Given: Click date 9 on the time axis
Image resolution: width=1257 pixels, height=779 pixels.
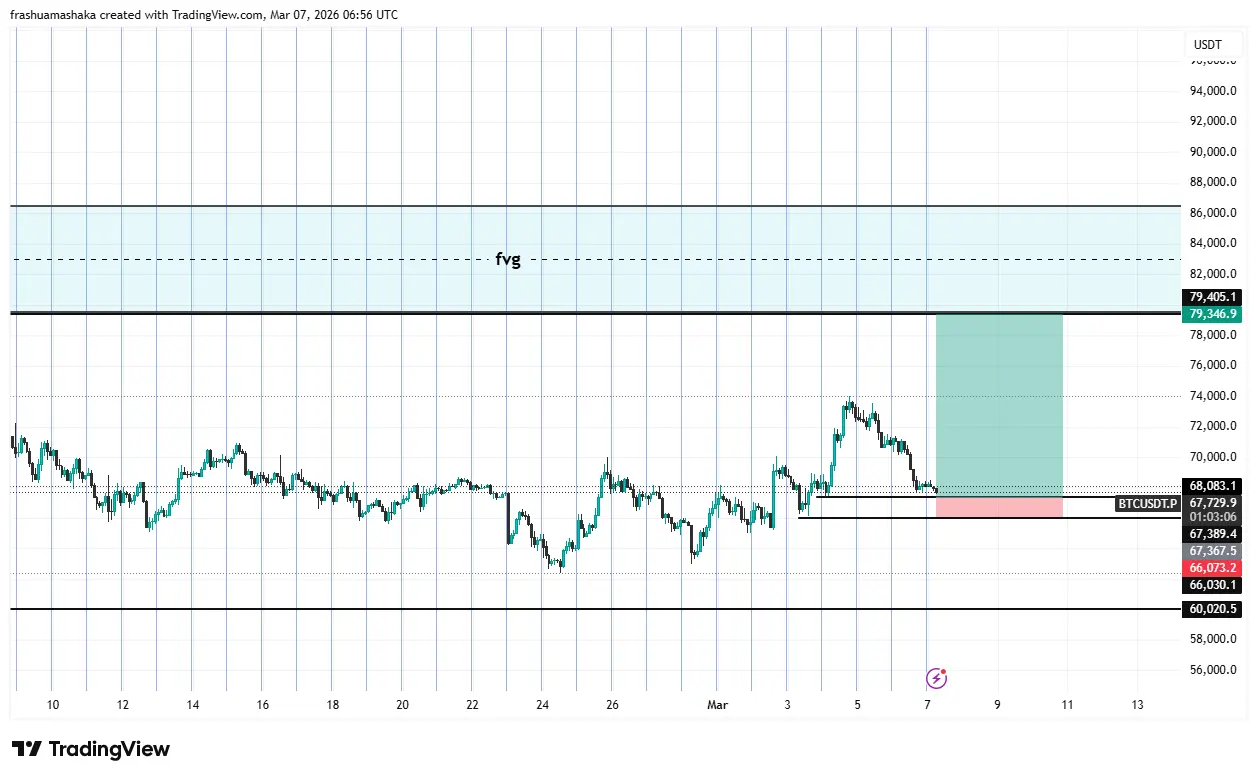Looking at the screenshot, I should point(997,705).
